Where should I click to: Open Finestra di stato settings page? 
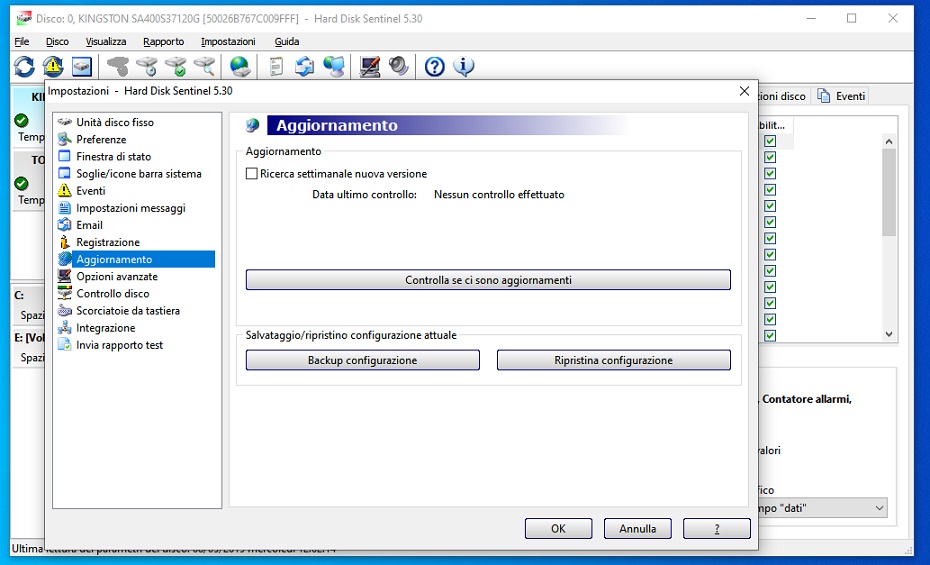[113, 157]
